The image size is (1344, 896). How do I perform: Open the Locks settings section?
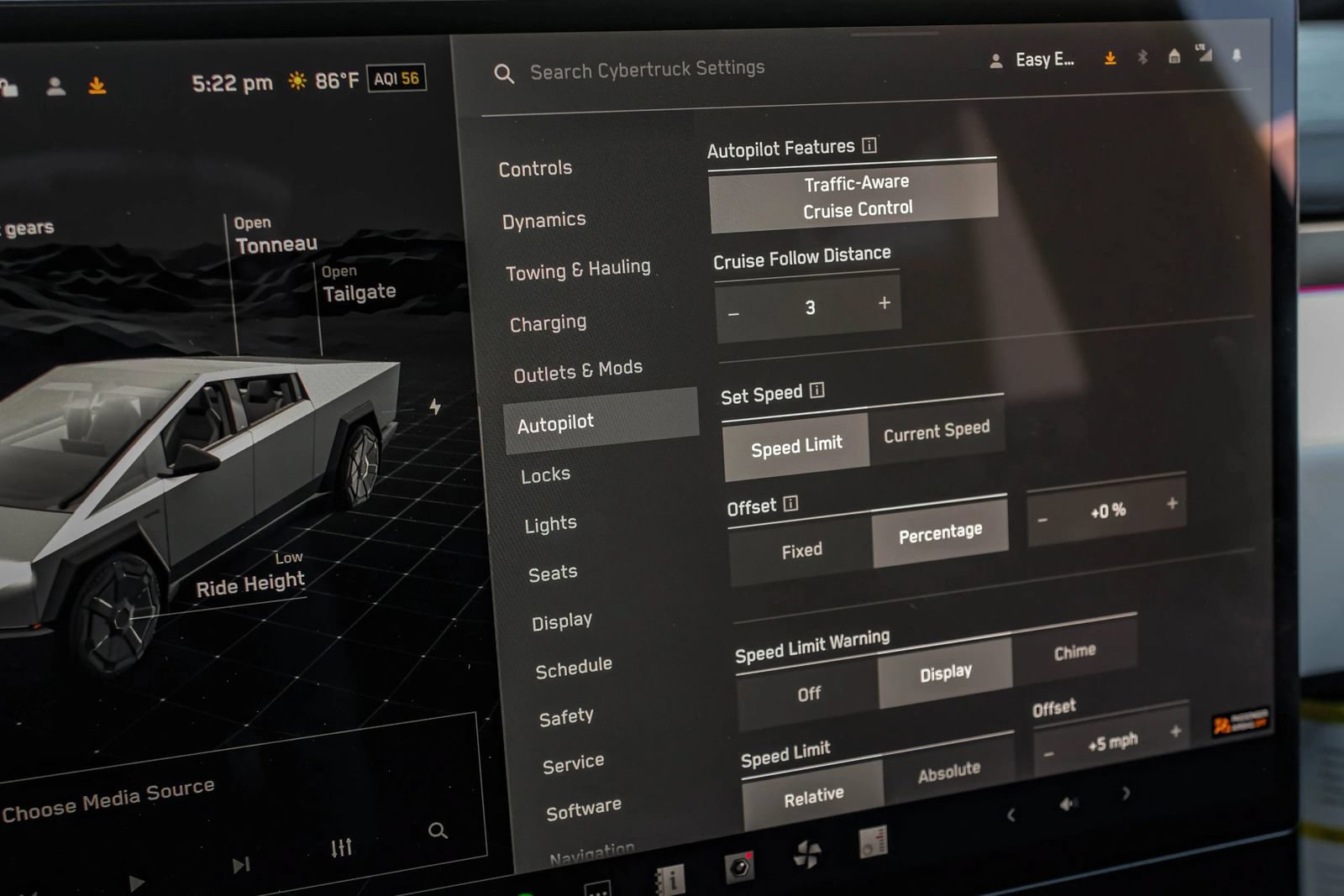point(545,475)
